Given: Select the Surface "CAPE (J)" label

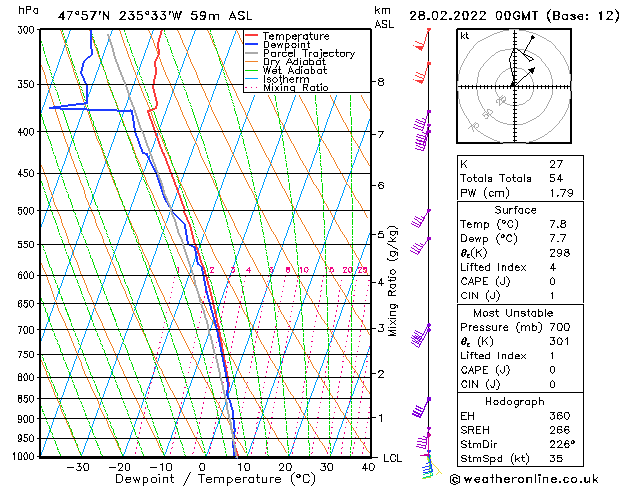Looking at the screenshot, I should point(485,281).
